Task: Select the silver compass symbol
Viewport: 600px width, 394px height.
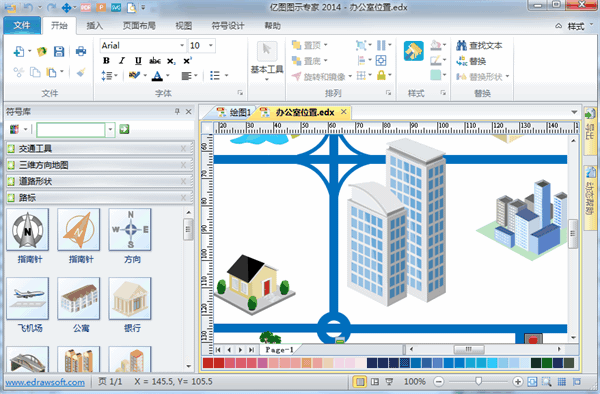Action: 28,230
